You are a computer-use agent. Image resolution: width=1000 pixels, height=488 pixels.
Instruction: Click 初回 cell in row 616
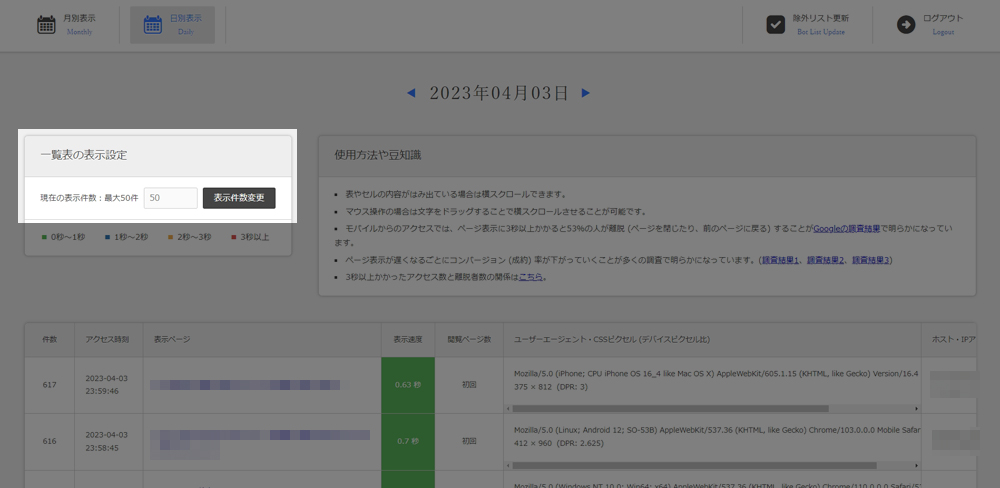(469, 441)
